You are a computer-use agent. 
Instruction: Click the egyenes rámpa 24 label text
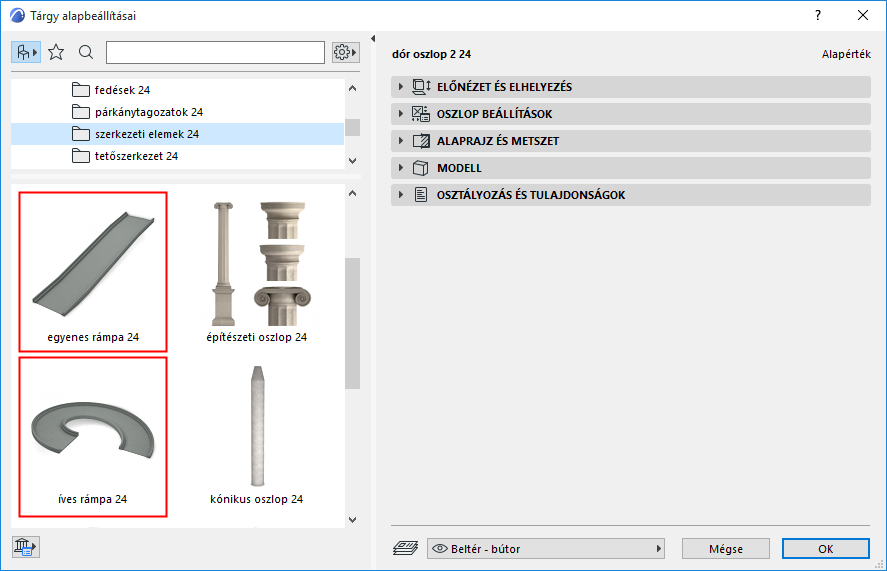(x=93, y=337)
